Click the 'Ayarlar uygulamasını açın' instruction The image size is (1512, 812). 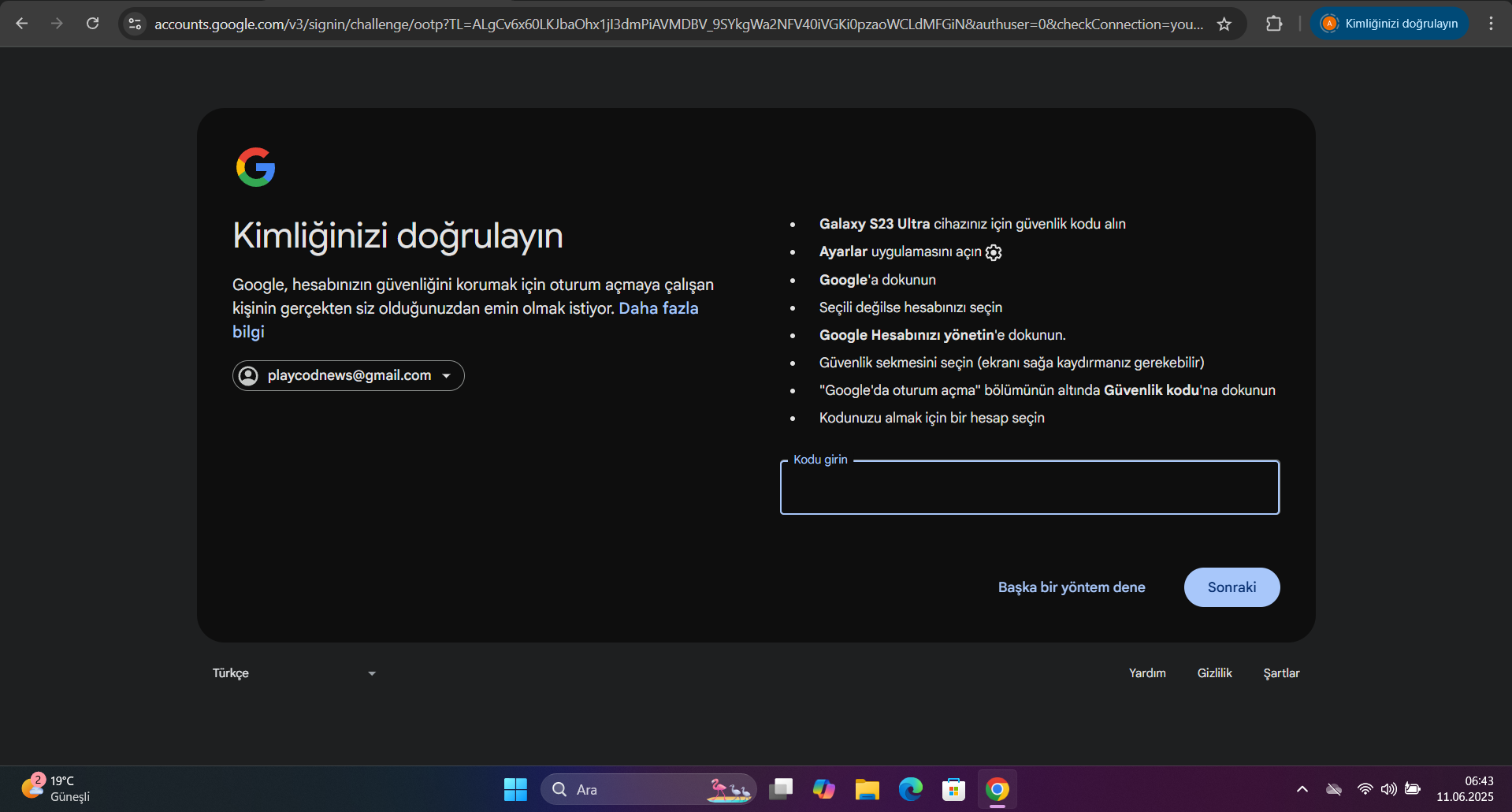click(x=911, y=252)
